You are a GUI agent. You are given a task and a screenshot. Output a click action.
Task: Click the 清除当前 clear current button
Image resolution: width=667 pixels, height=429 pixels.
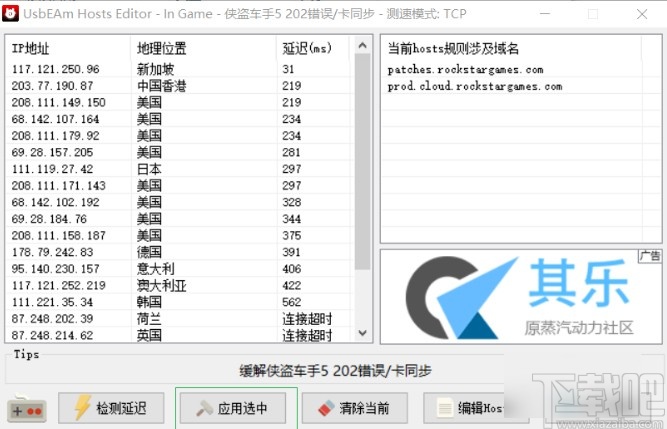point(355,408)
